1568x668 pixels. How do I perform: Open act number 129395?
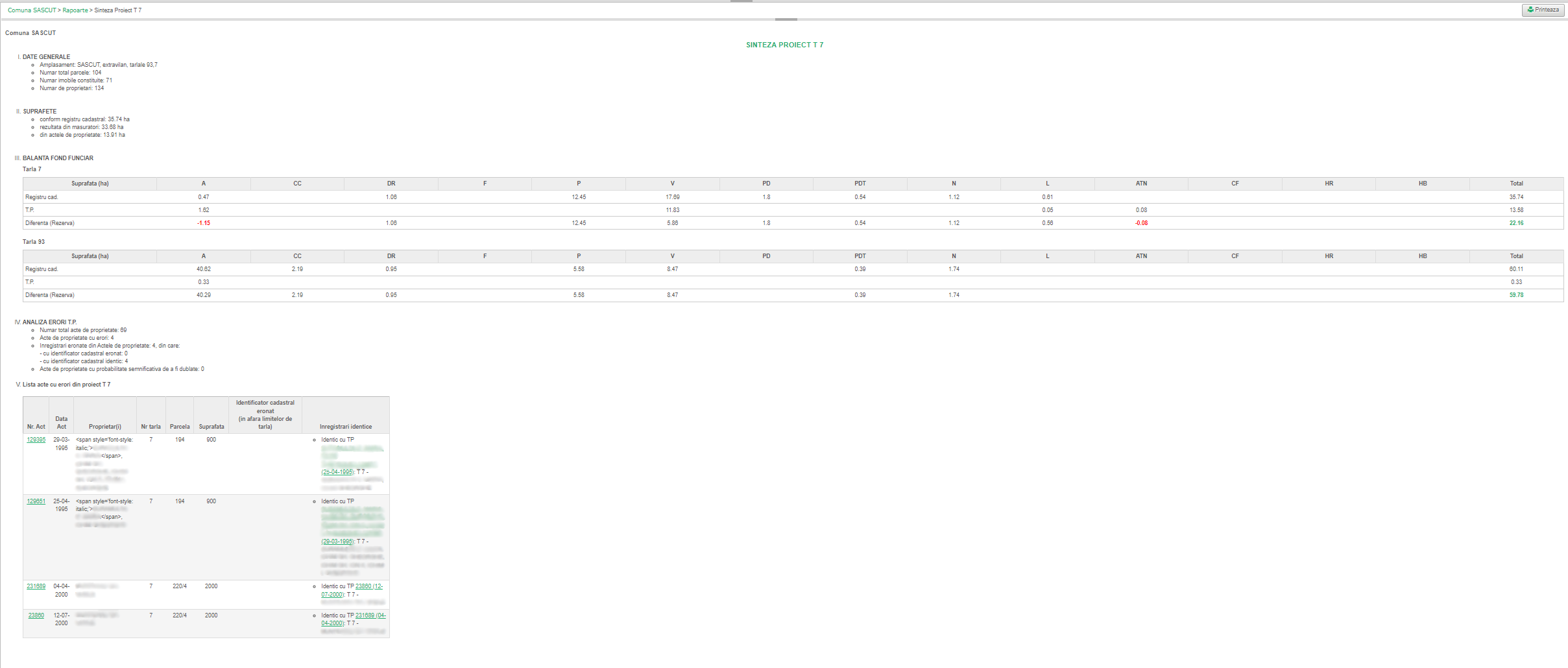pos(36,440)
